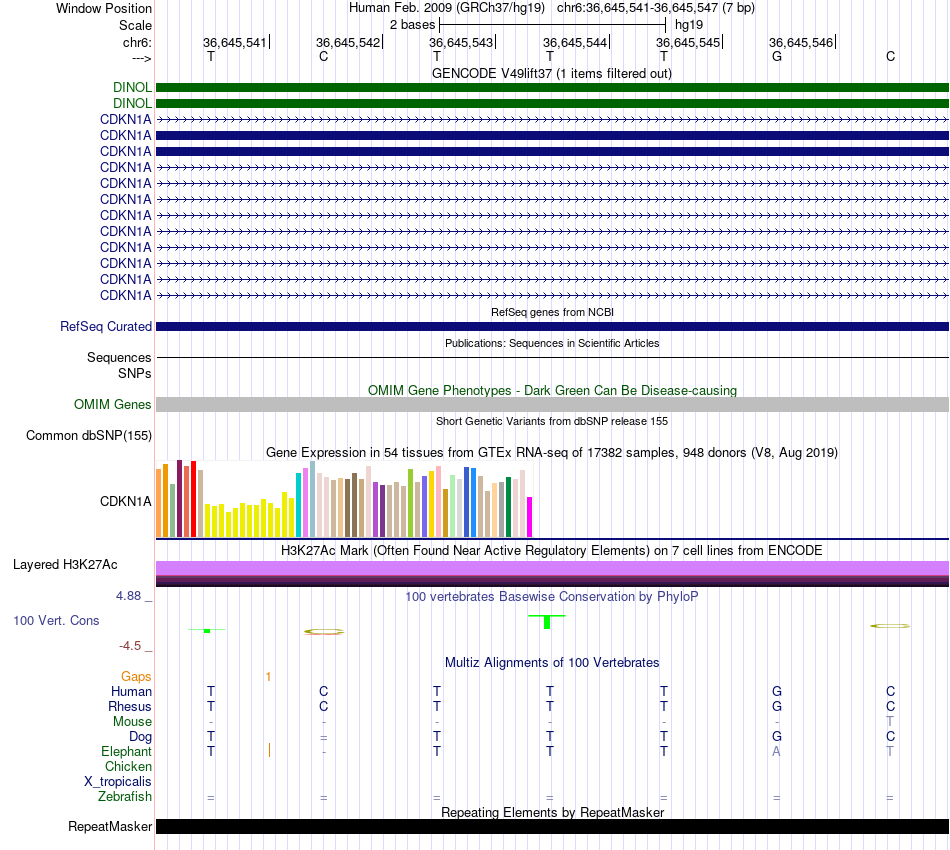
Task: Select the Zebrafish alignment row label
Action: point(125,797)
